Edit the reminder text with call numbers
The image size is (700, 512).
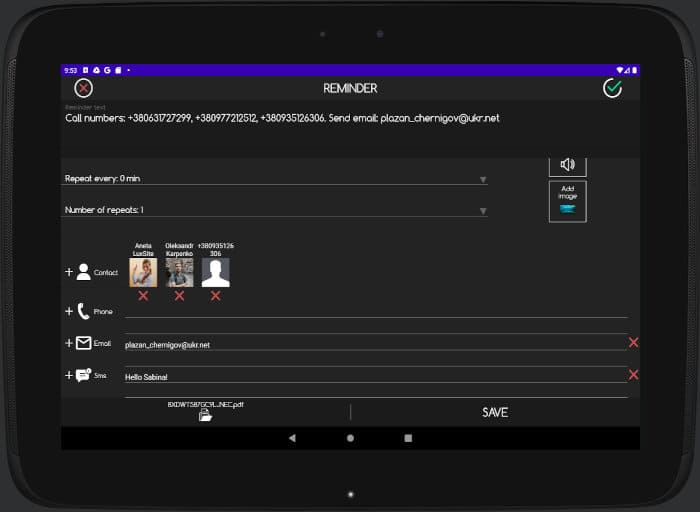pyautogui.click(x=282, y=118)
